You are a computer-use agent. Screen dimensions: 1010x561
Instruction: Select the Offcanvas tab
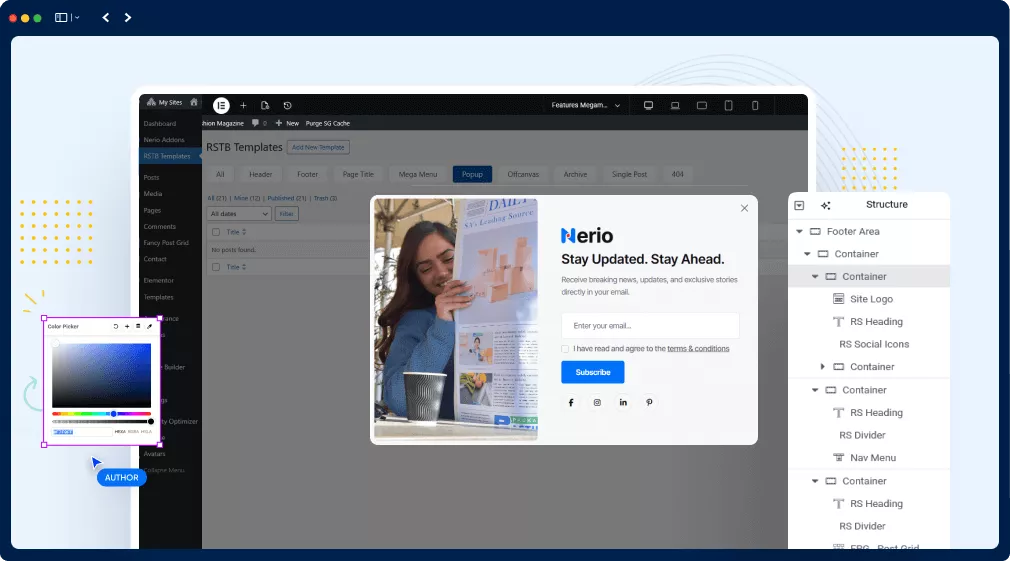[523, 175]
